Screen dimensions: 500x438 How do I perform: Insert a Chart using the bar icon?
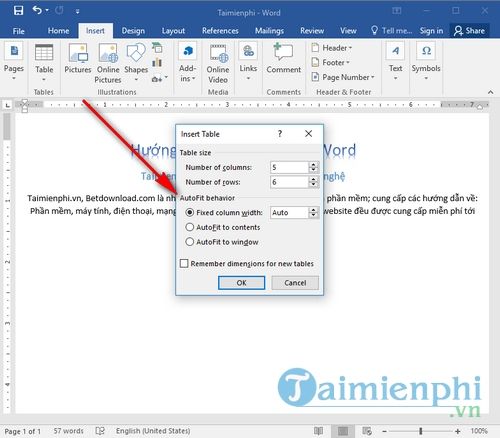click(157, 62)
